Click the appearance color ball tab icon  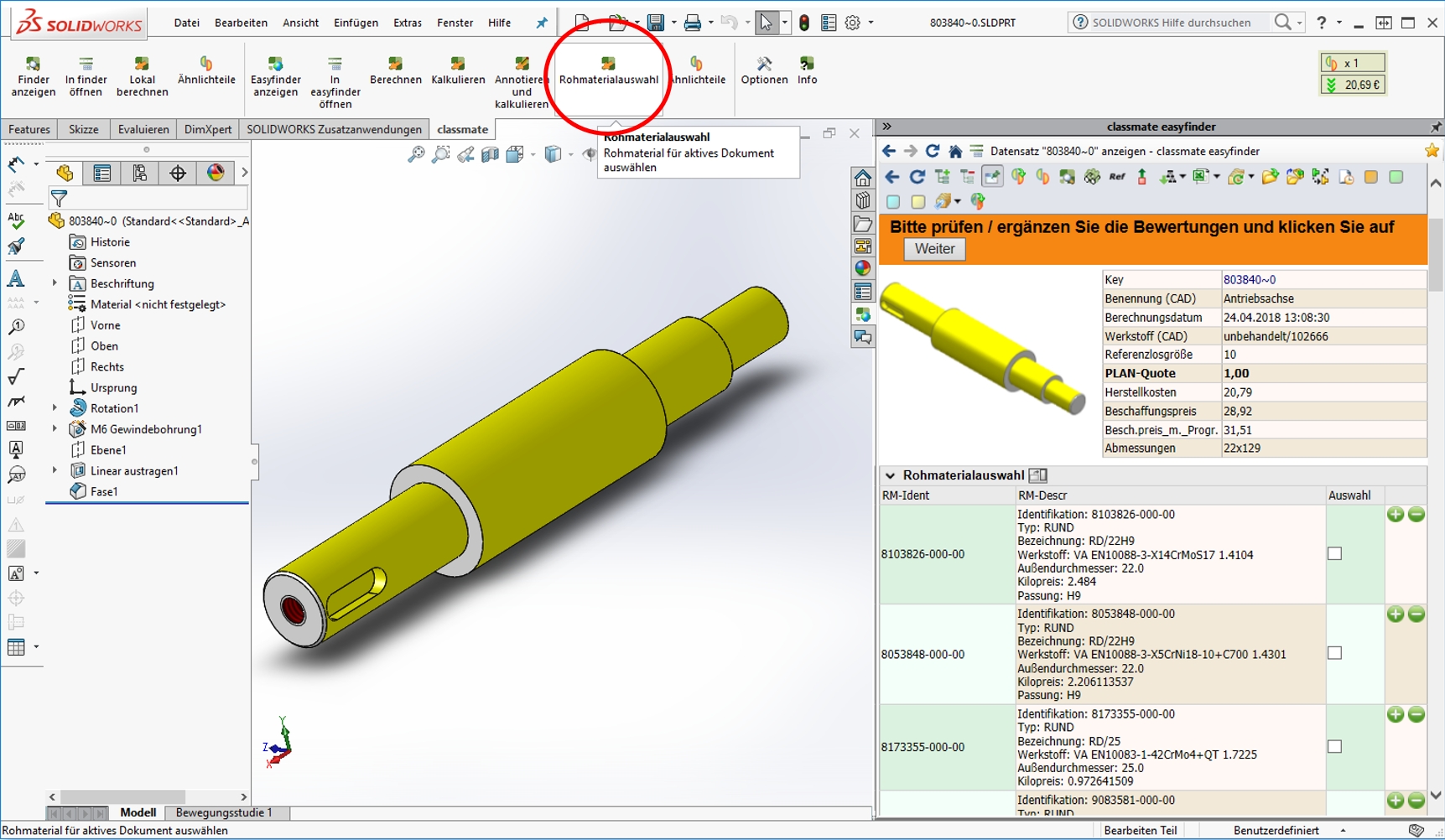click(216, 173)
